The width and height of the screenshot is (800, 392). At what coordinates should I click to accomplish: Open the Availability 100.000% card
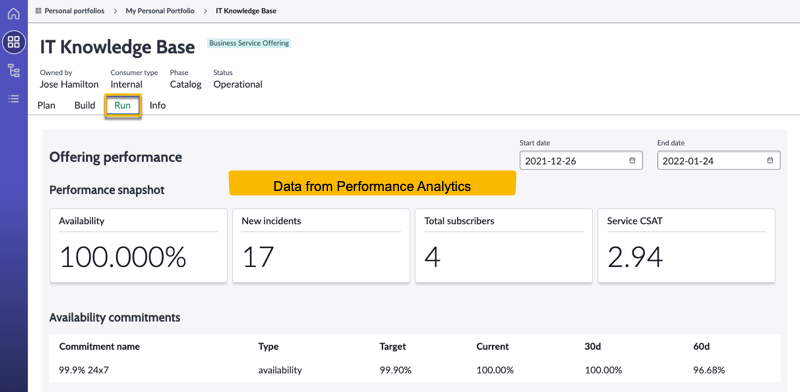138,246
